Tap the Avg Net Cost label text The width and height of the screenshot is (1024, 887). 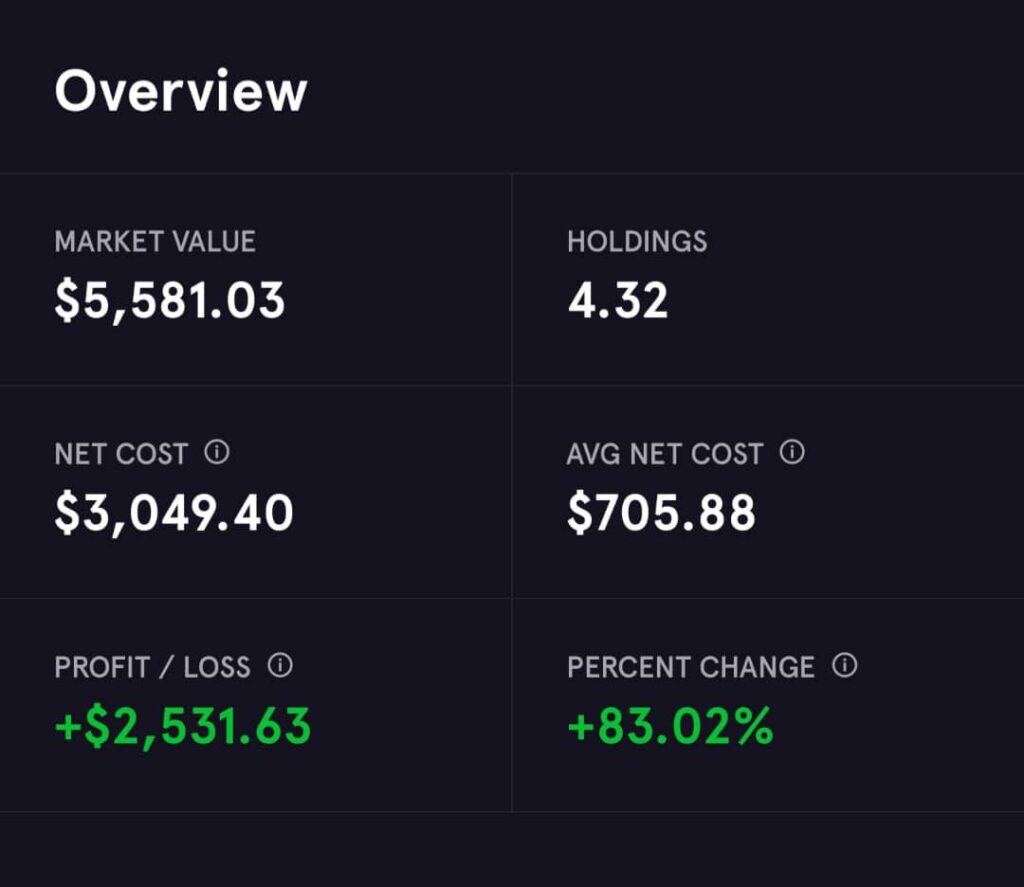click(x=664, y=454)
